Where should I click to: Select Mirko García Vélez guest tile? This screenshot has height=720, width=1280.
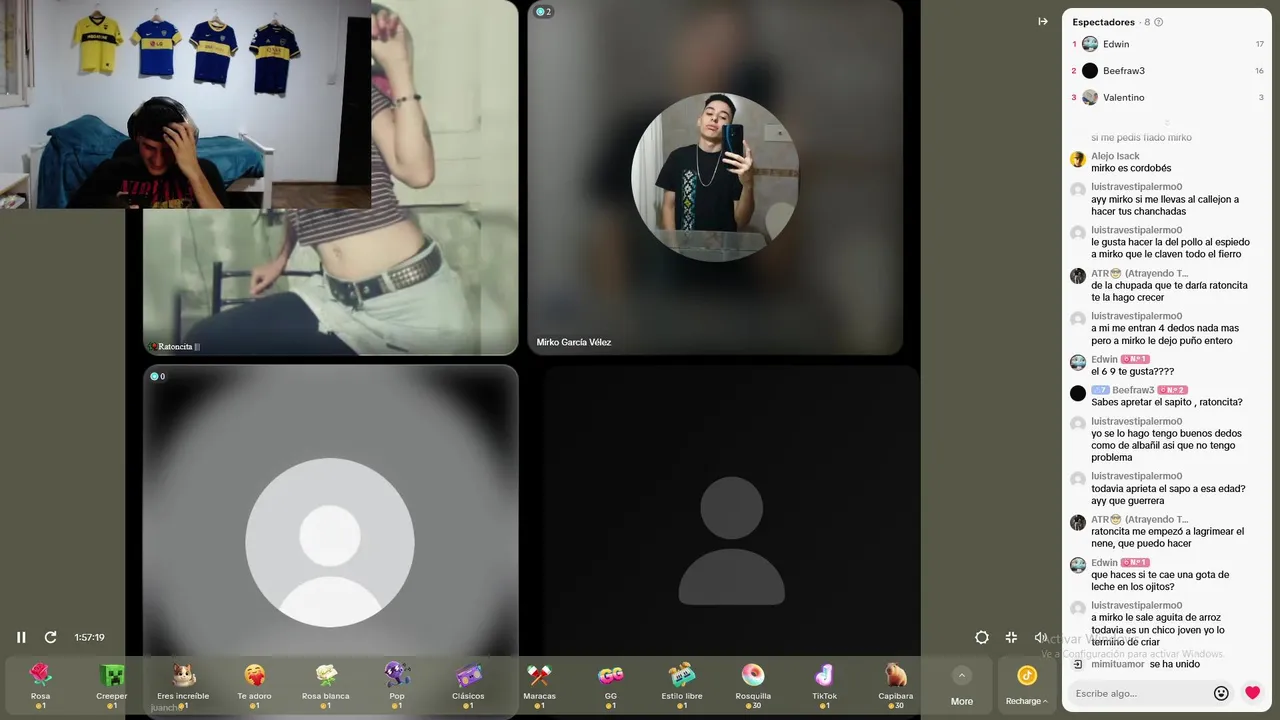715,177
